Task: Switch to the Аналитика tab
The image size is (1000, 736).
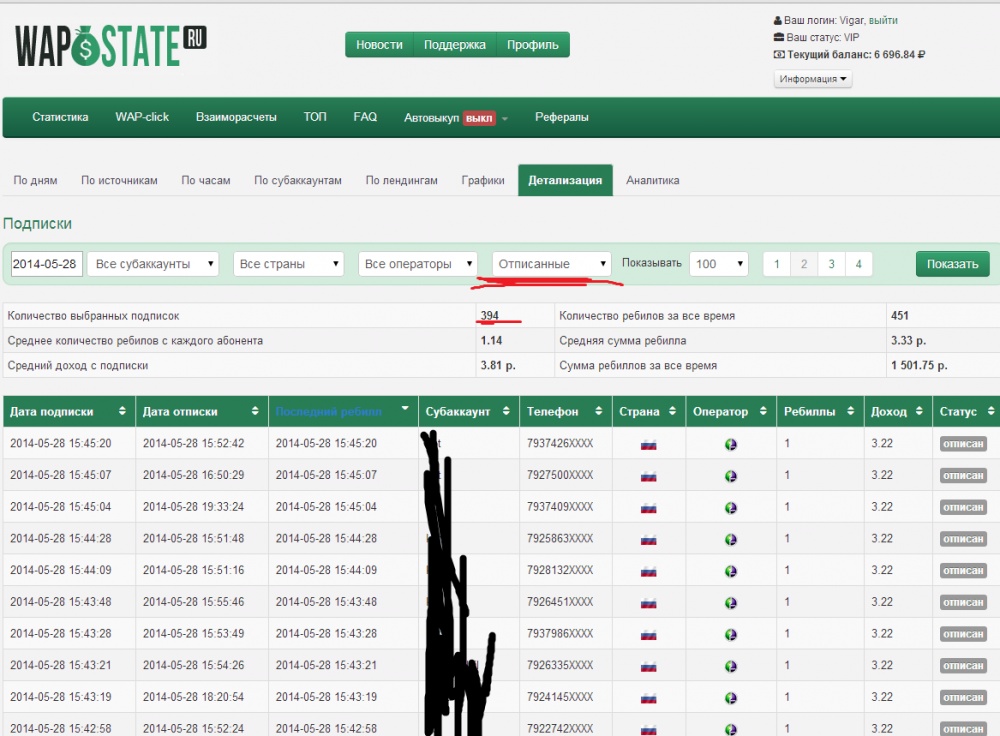Action: (652, 180)
